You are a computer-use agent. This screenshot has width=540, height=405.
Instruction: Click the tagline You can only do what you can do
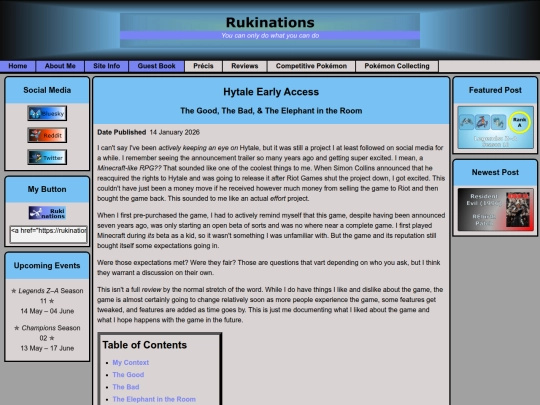tap(270, 35)
